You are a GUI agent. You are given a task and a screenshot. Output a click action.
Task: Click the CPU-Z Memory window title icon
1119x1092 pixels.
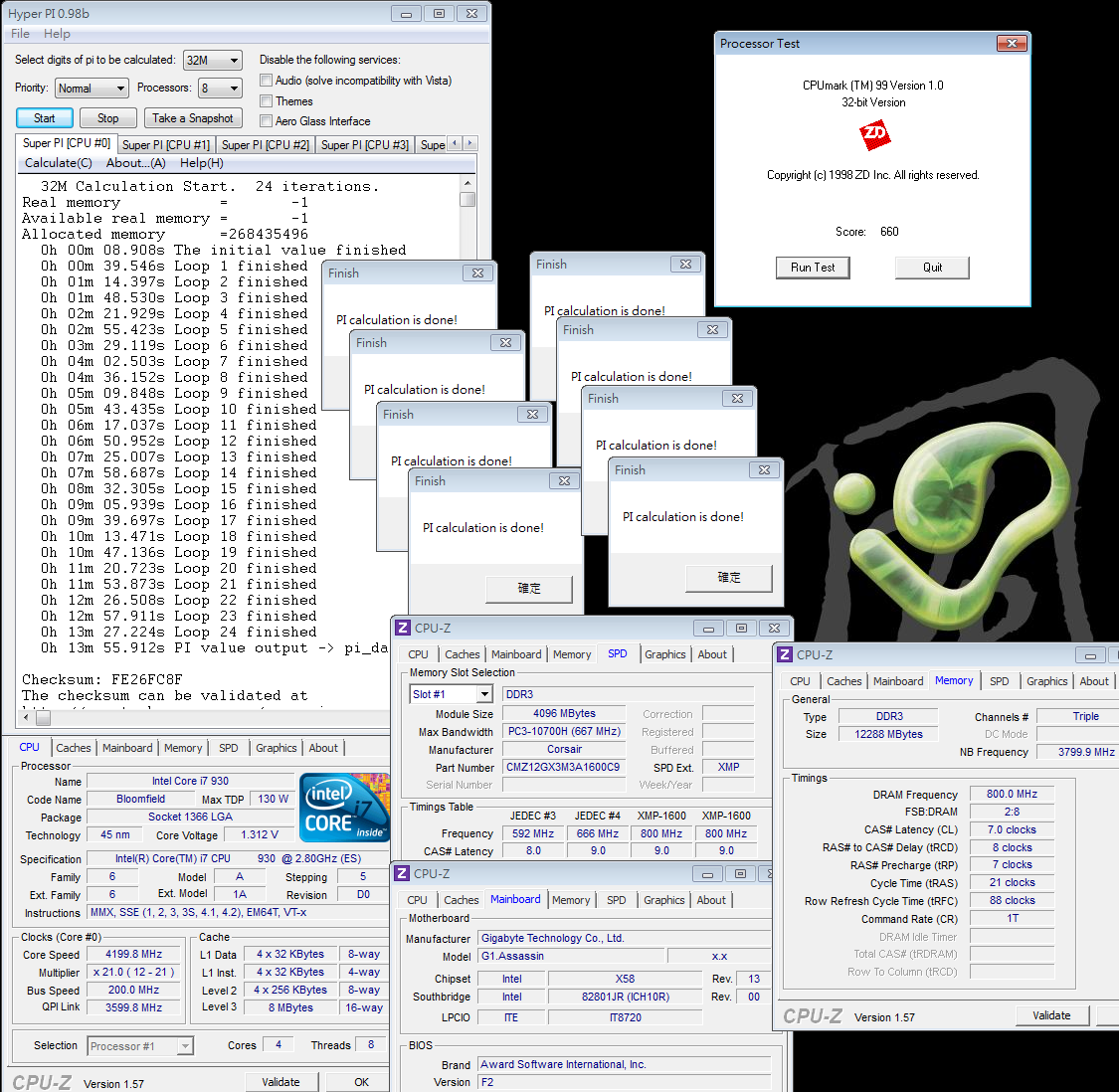pyautogui.click(x=785, y=654)
